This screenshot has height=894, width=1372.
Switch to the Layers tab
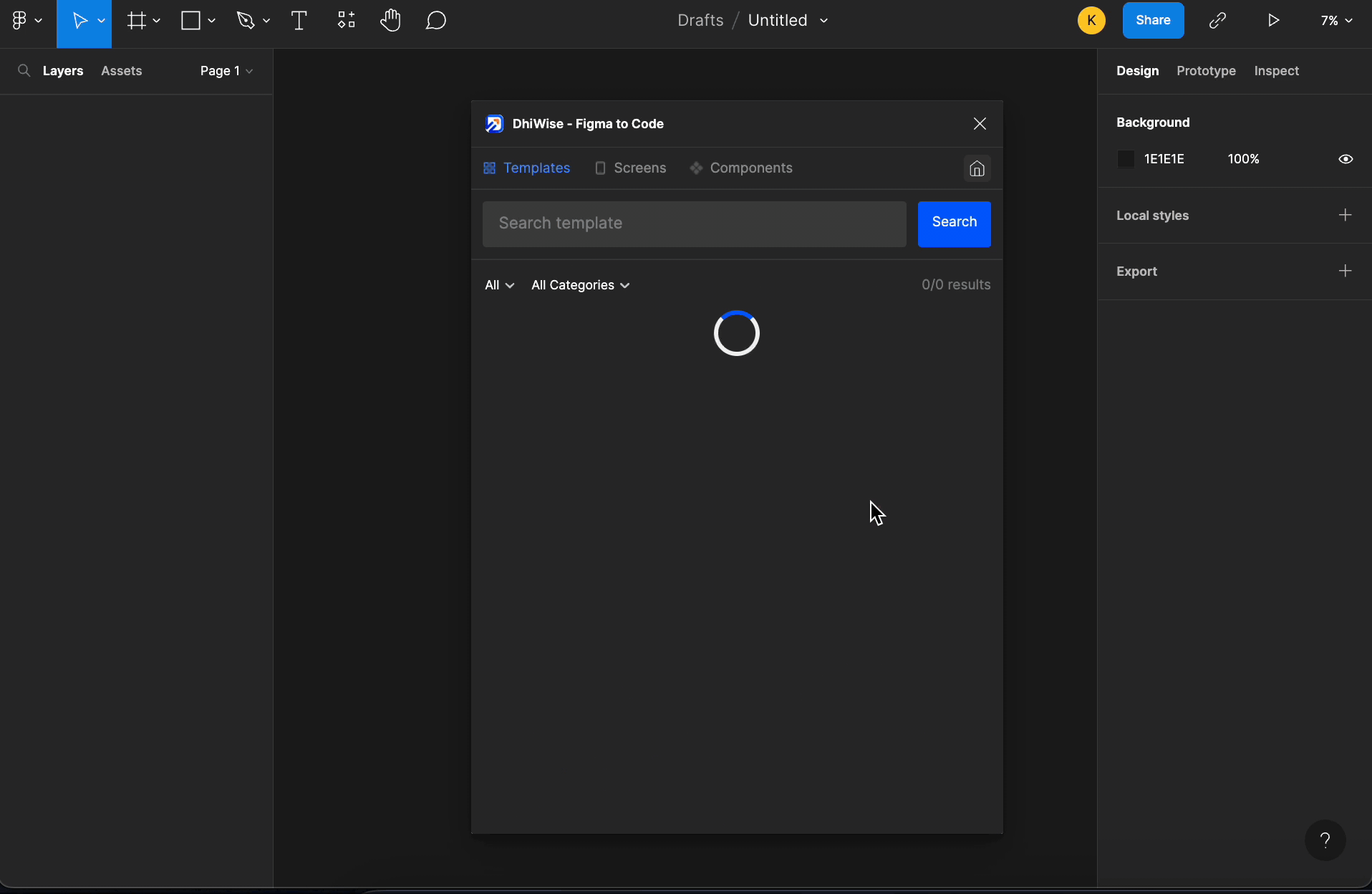[x=63, y=71]
